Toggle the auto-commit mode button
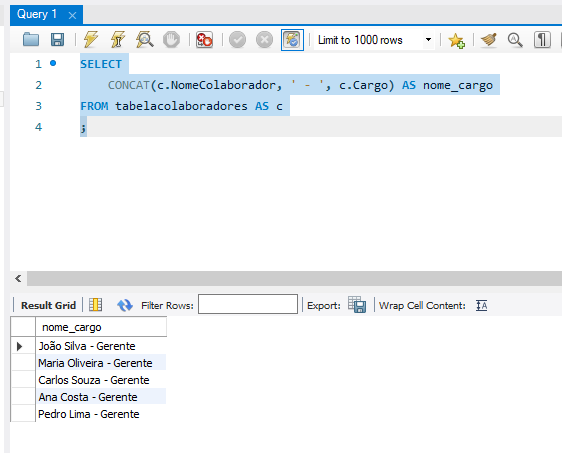Screen dimensions: 562x453 pos(292,40)
